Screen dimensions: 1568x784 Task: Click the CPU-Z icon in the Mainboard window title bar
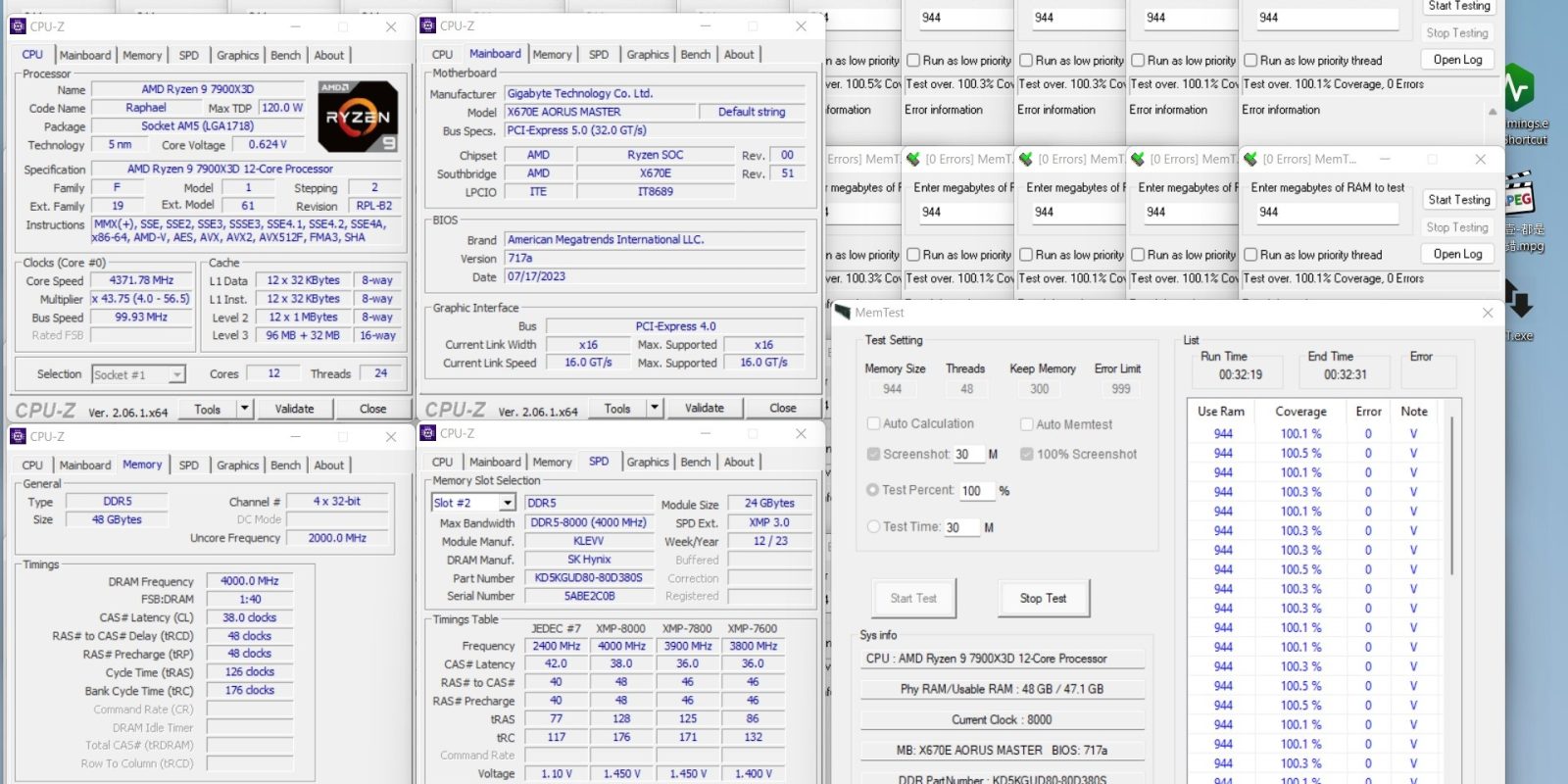(x=428, y=25)
